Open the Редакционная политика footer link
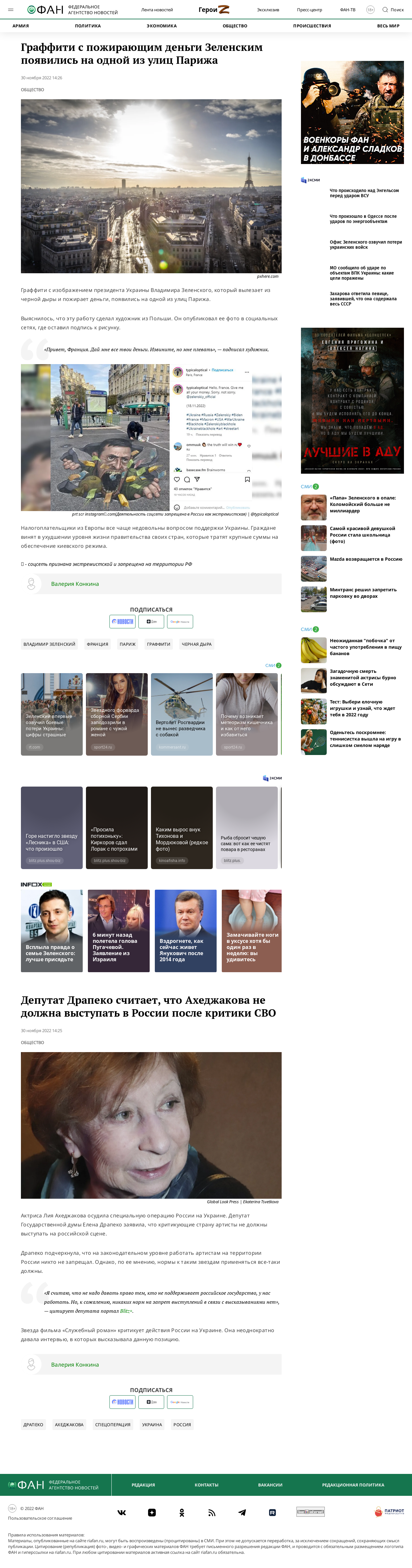 pyautogui.click(x=353, y=1485)
